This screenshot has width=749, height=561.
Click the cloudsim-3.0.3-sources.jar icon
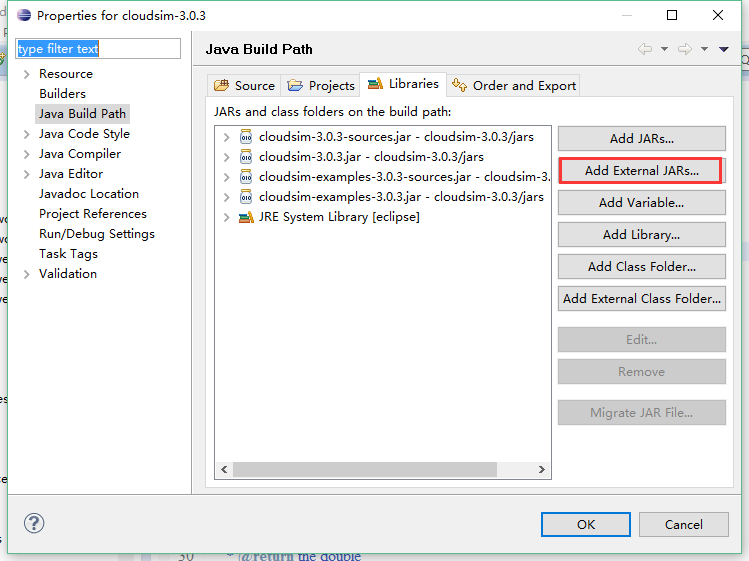(246, 137)
